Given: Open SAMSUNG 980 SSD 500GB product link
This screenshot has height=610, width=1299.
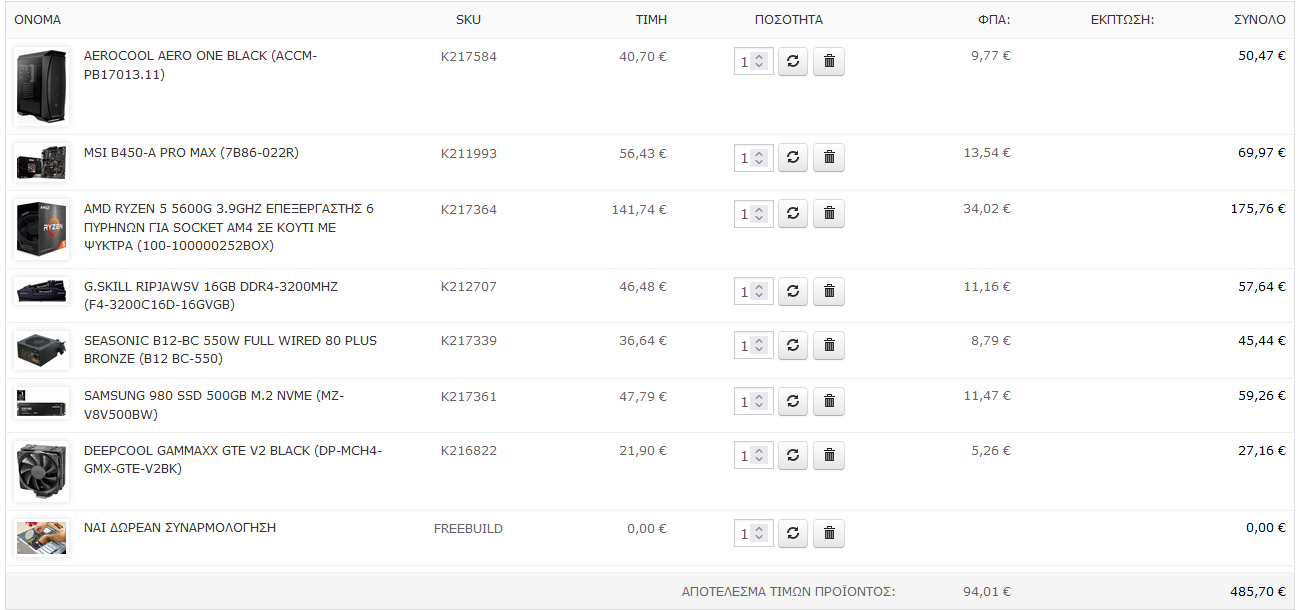Looking at the screenshot, I should pyautogui.click(x=214, y=405).
